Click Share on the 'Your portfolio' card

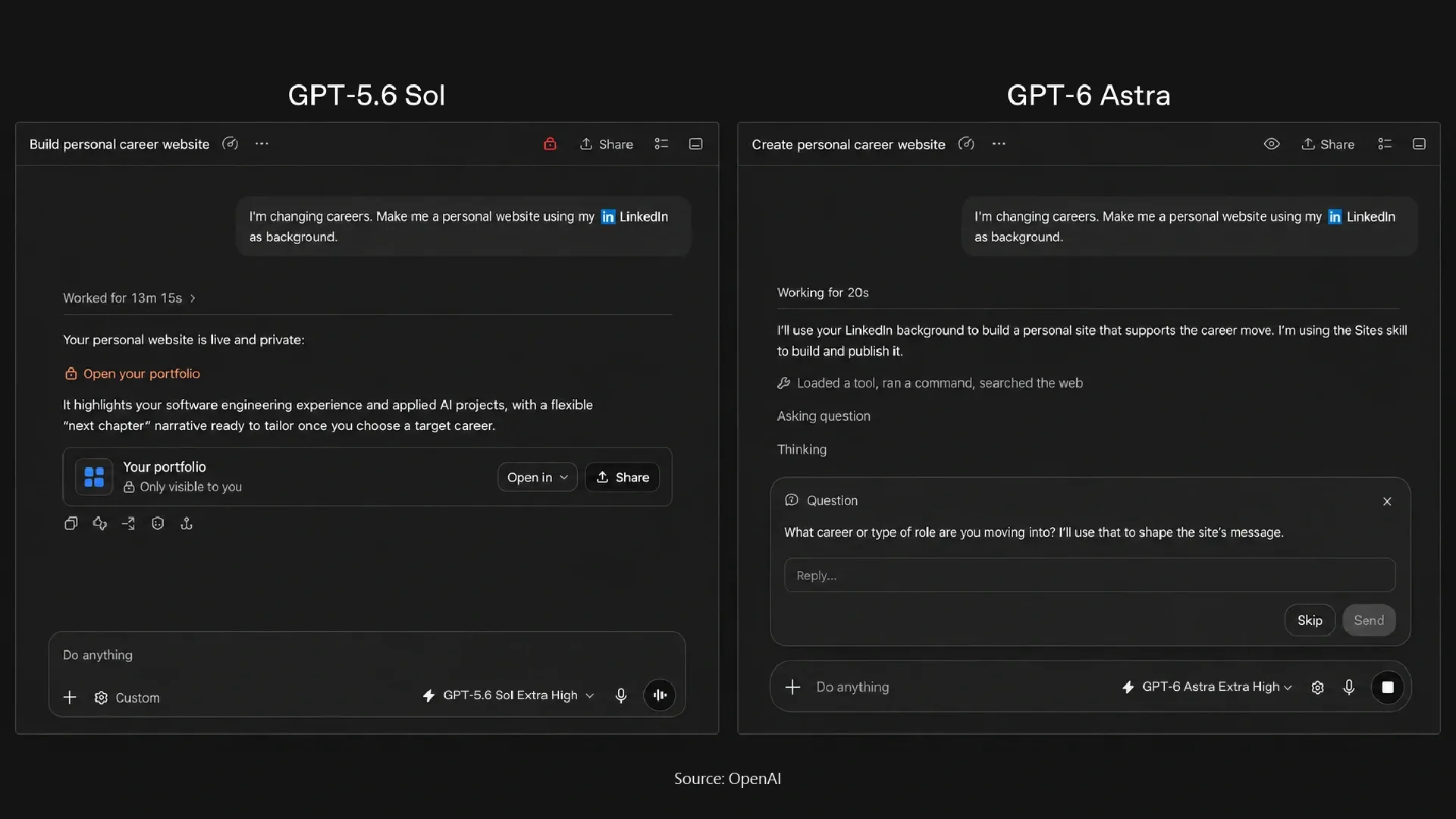pyautogui.click(x=623, y=477)
